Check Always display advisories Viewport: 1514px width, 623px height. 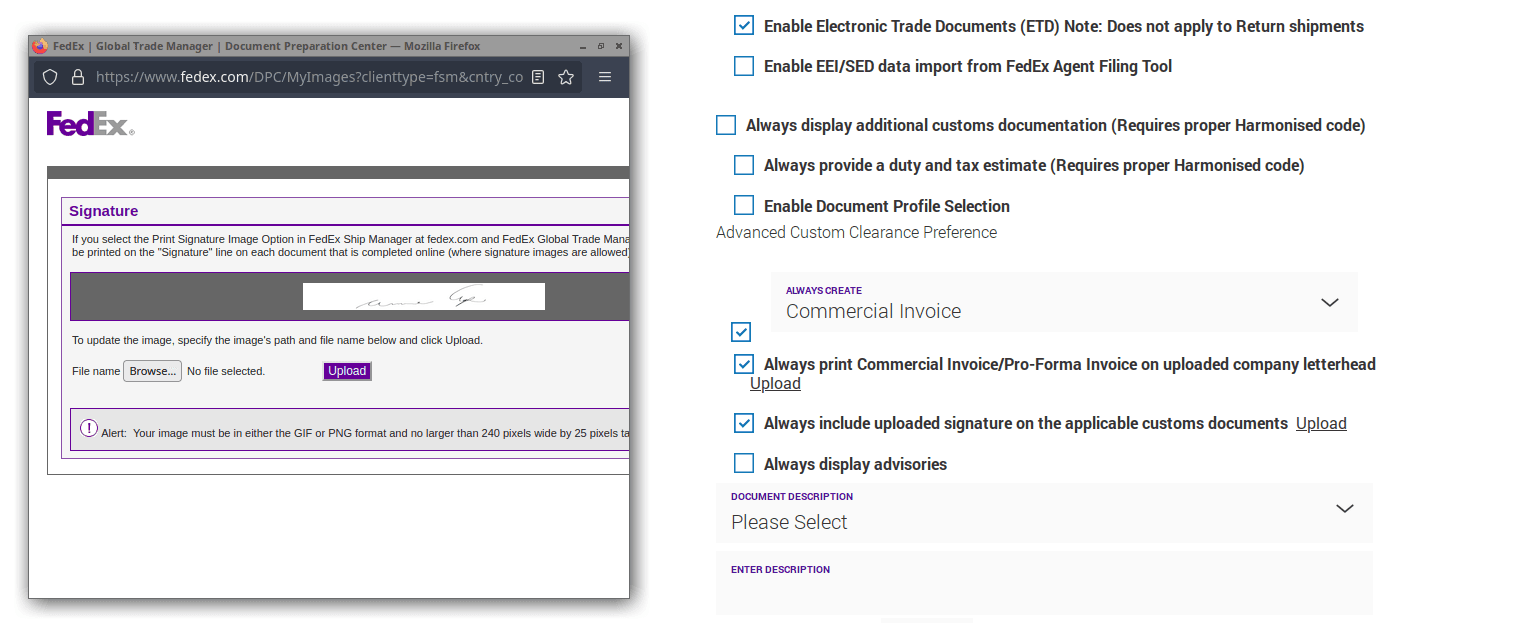tap(744, 463)
